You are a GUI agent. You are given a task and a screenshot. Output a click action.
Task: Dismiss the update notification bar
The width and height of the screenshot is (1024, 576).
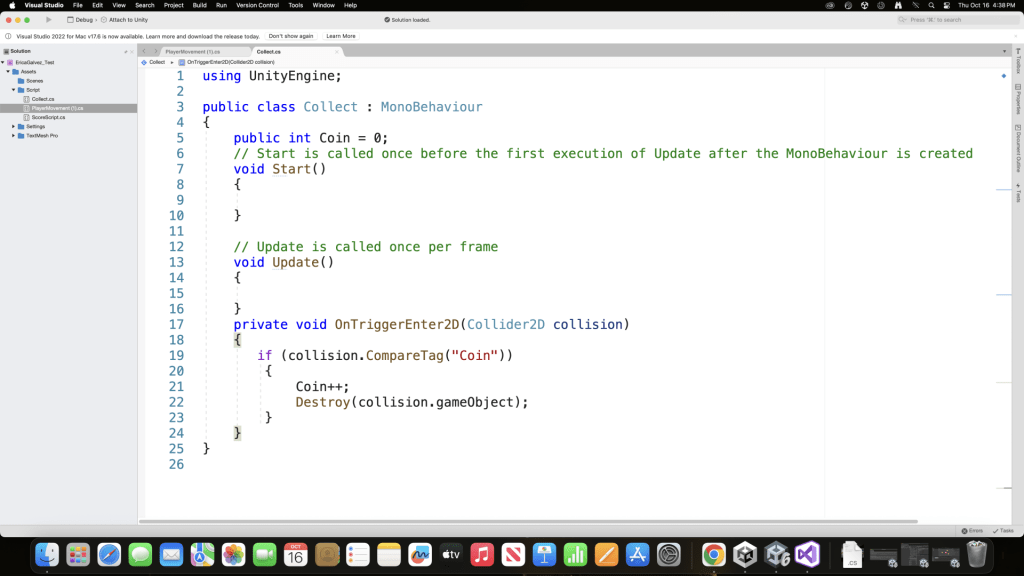tap(1017, 36)
